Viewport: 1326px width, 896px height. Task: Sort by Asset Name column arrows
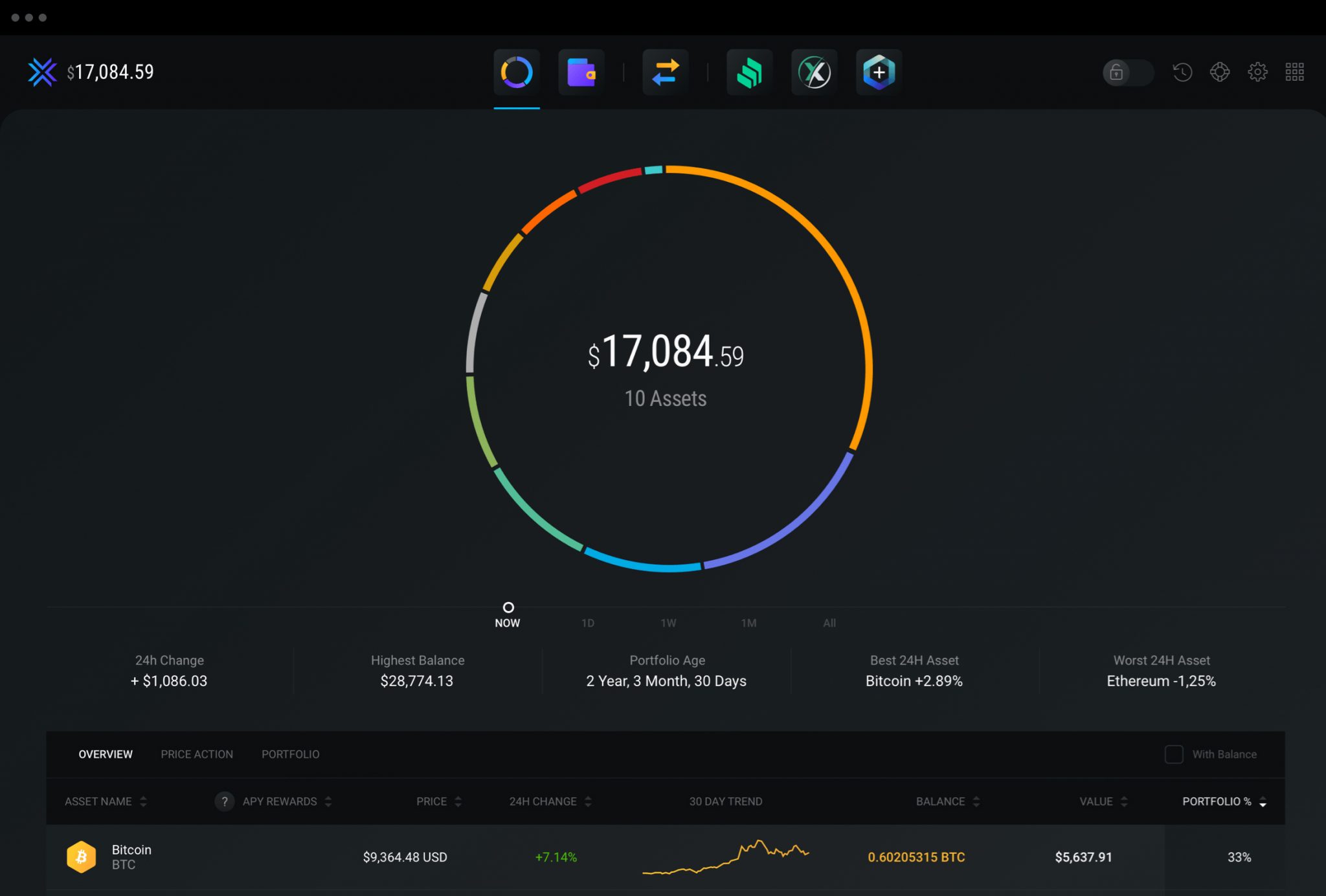143,801
